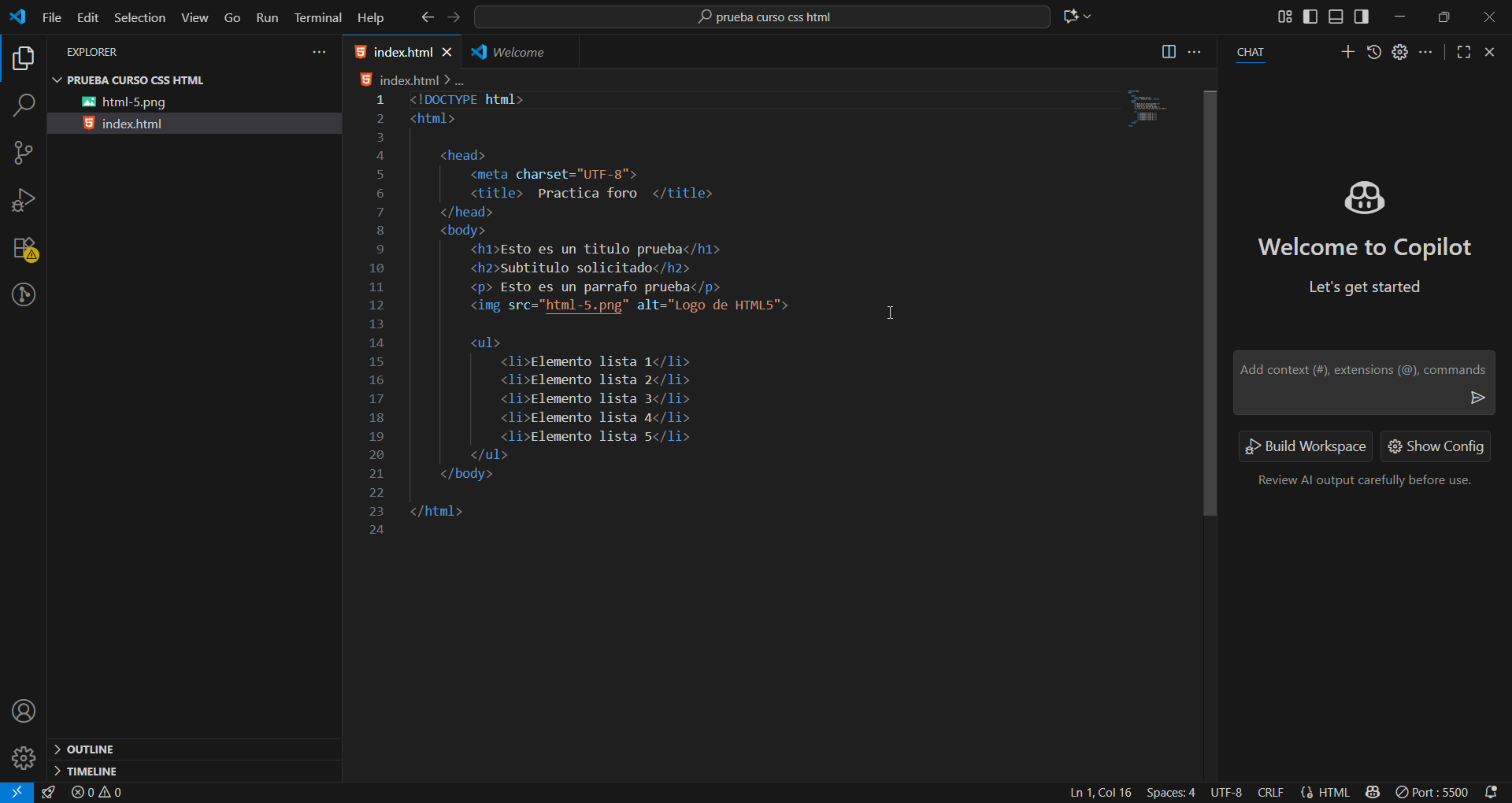Close the index.html tab
This screenshot has height=803, width=1512.
tap(447, 52)
